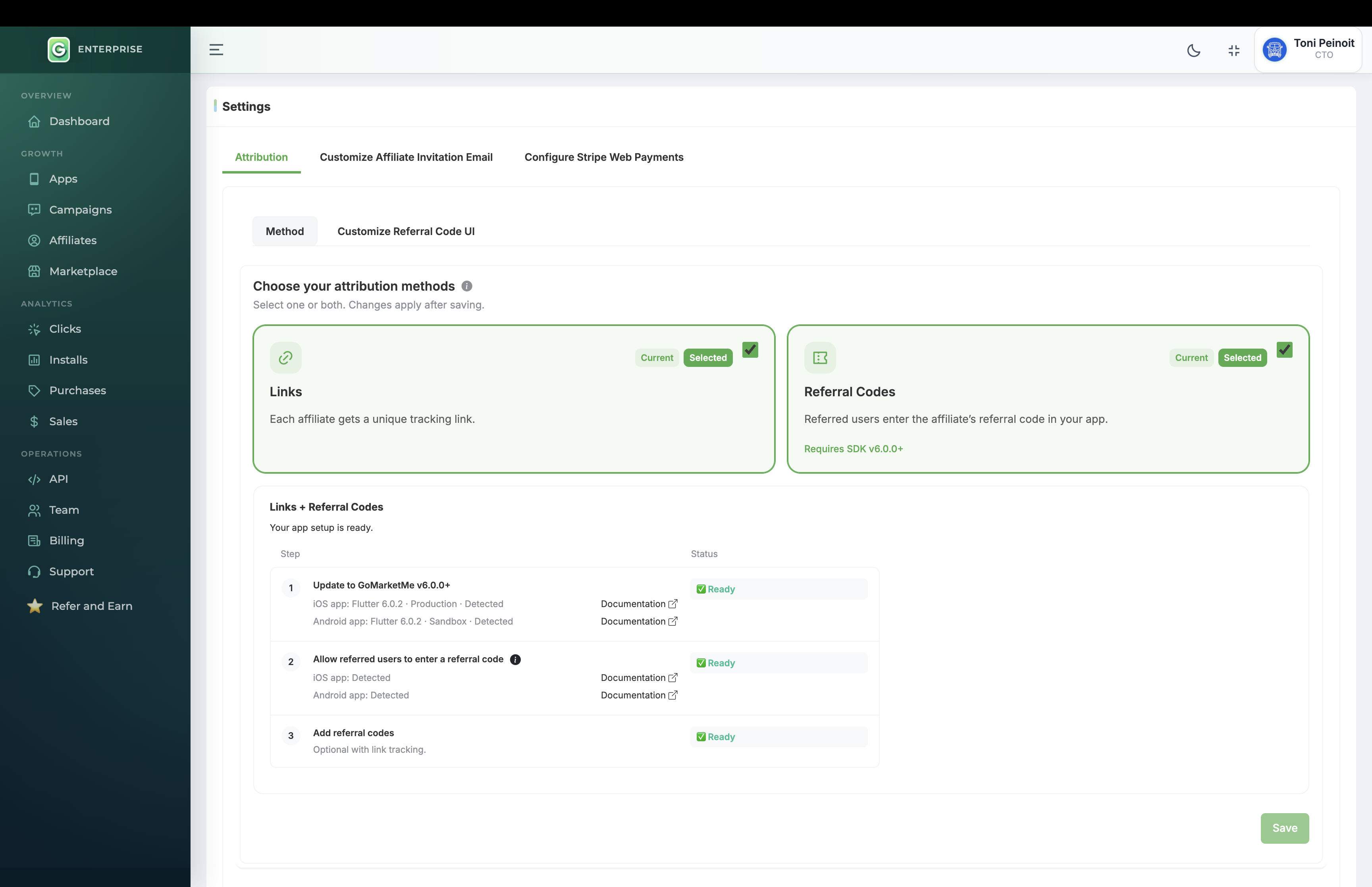Viewport: 1372px width, 887px height.
Task: Click the Links card chain icon
Action: [285, 358]
